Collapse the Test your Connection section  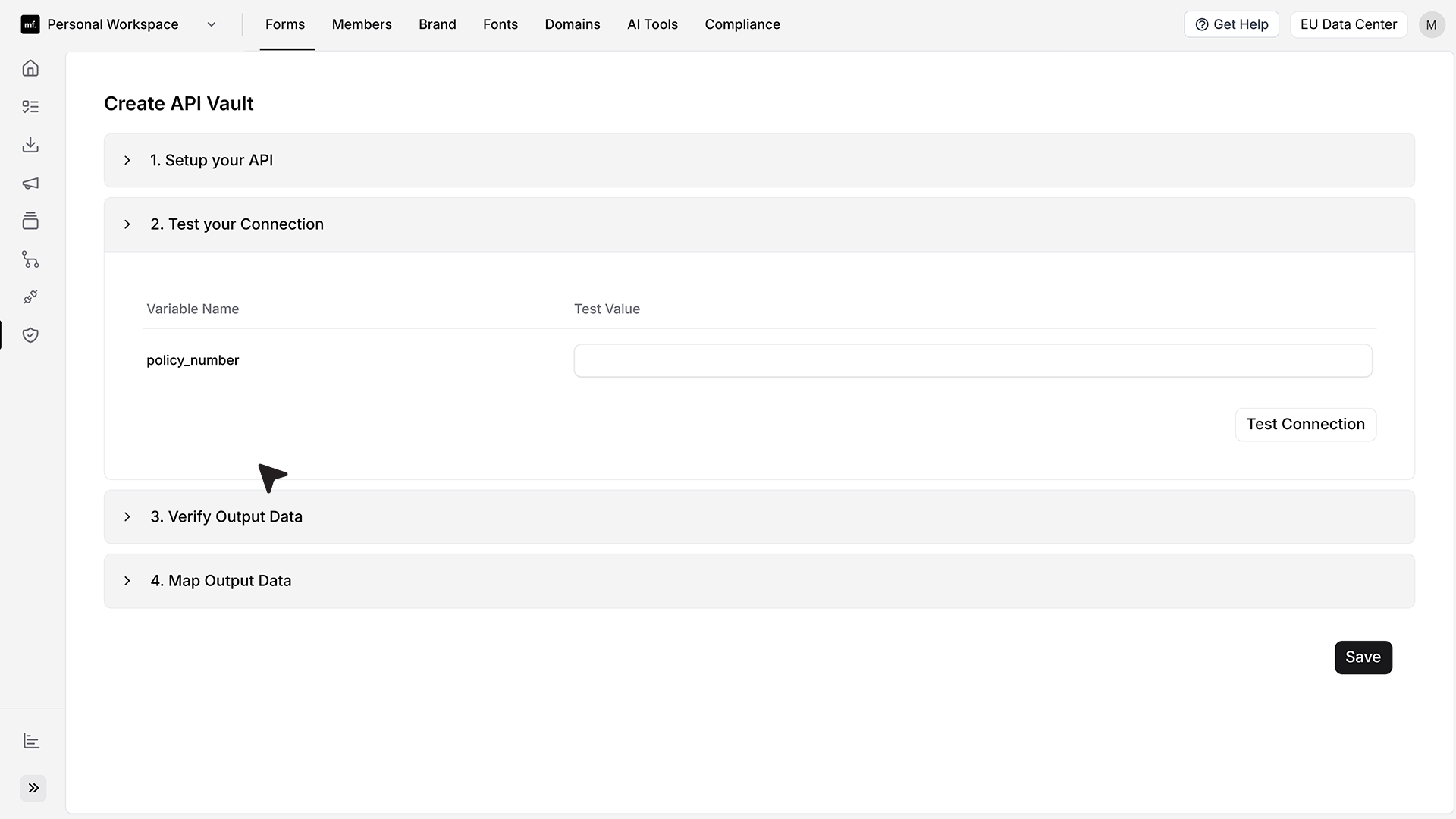click(759, 224)
